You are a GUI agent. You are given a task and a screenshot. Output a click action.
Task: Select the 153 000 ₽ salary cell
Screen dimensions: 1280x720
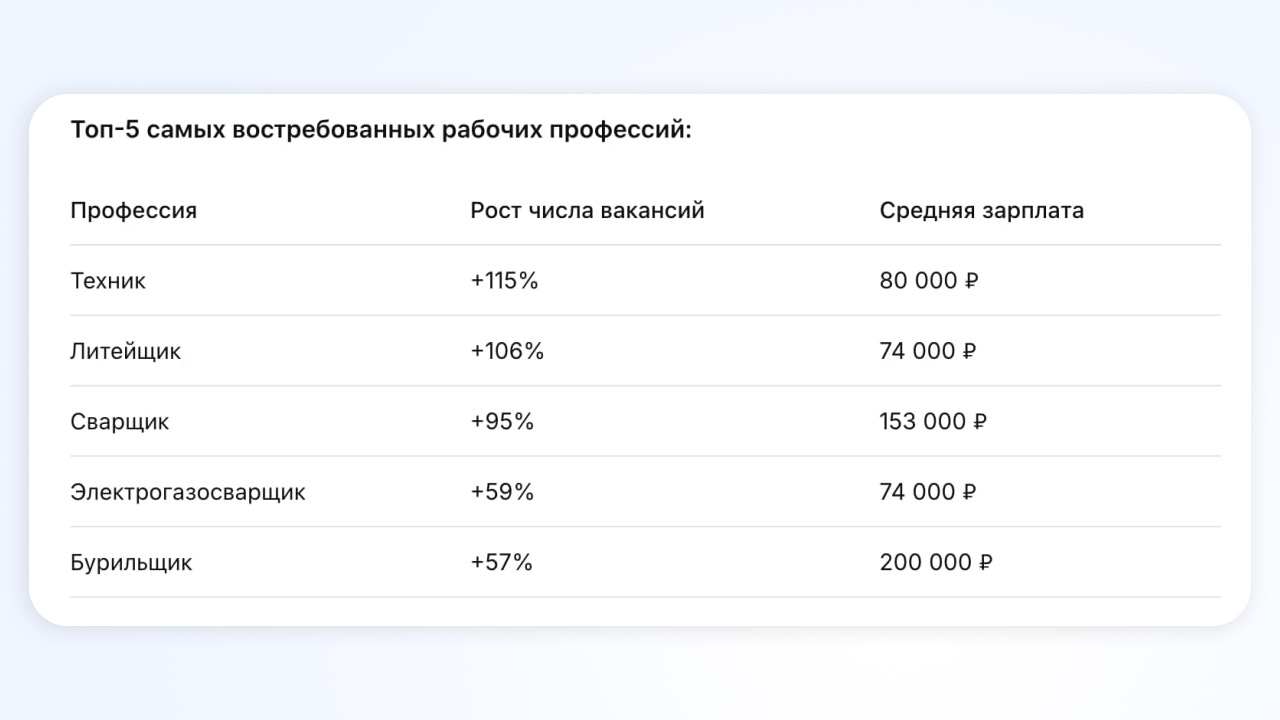tap(933, 422)
